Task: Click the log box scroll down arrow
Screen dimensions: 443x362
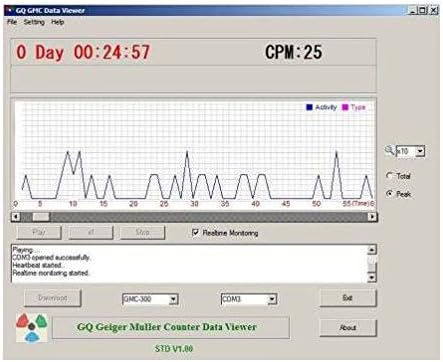Action: (x=372, y=277)
